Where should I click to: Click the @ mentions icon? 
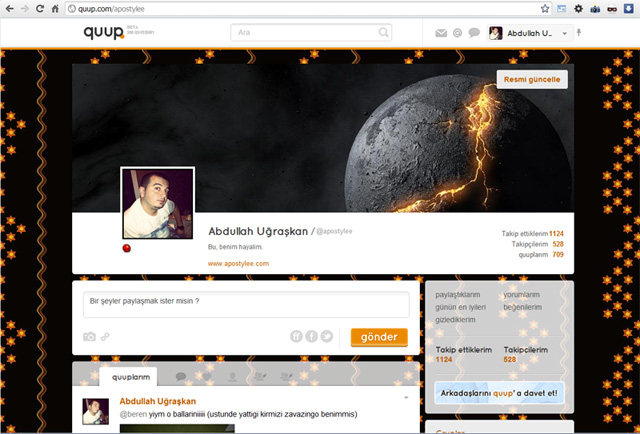tap(457, 33)
